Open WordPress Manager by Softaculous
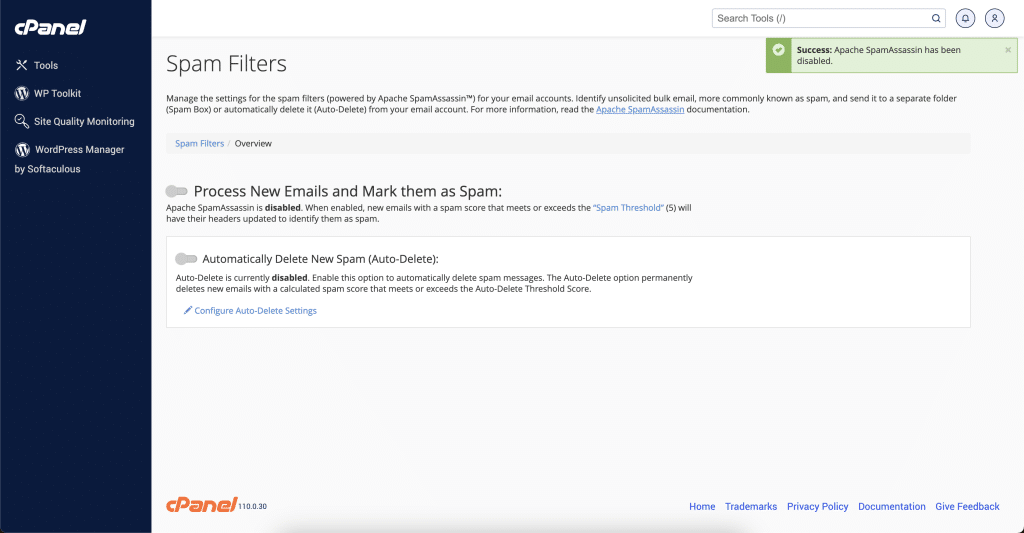This screenshot has height=533, width=1024. click(69, 159)
